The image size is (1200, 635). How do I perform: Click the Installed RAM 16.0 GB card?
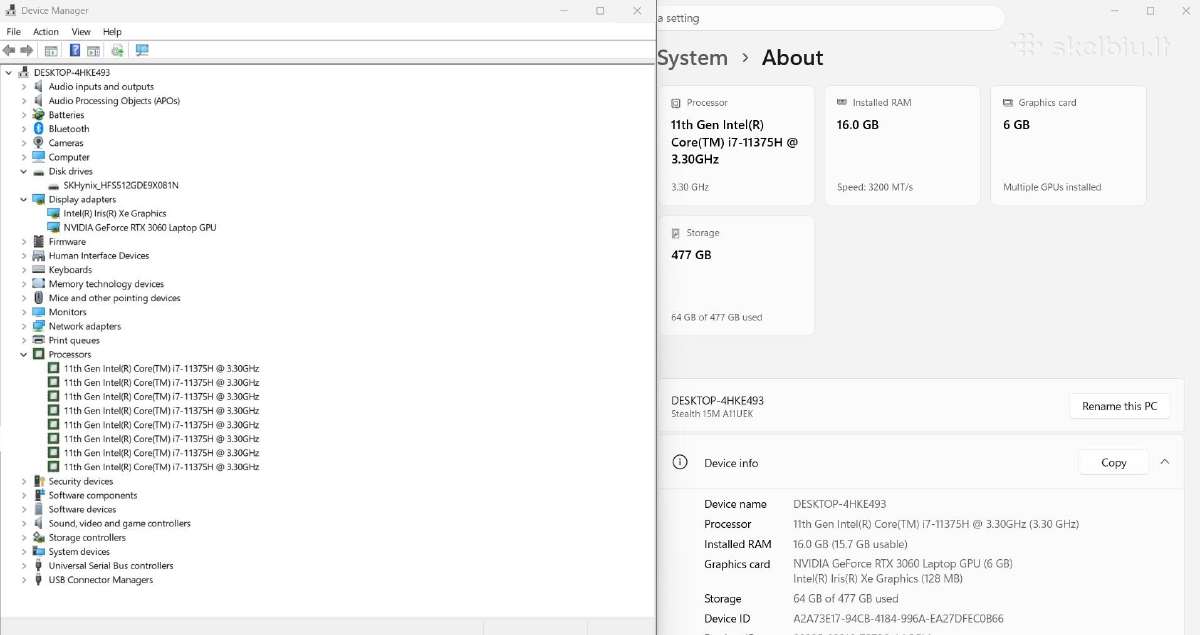coord(903,145)
